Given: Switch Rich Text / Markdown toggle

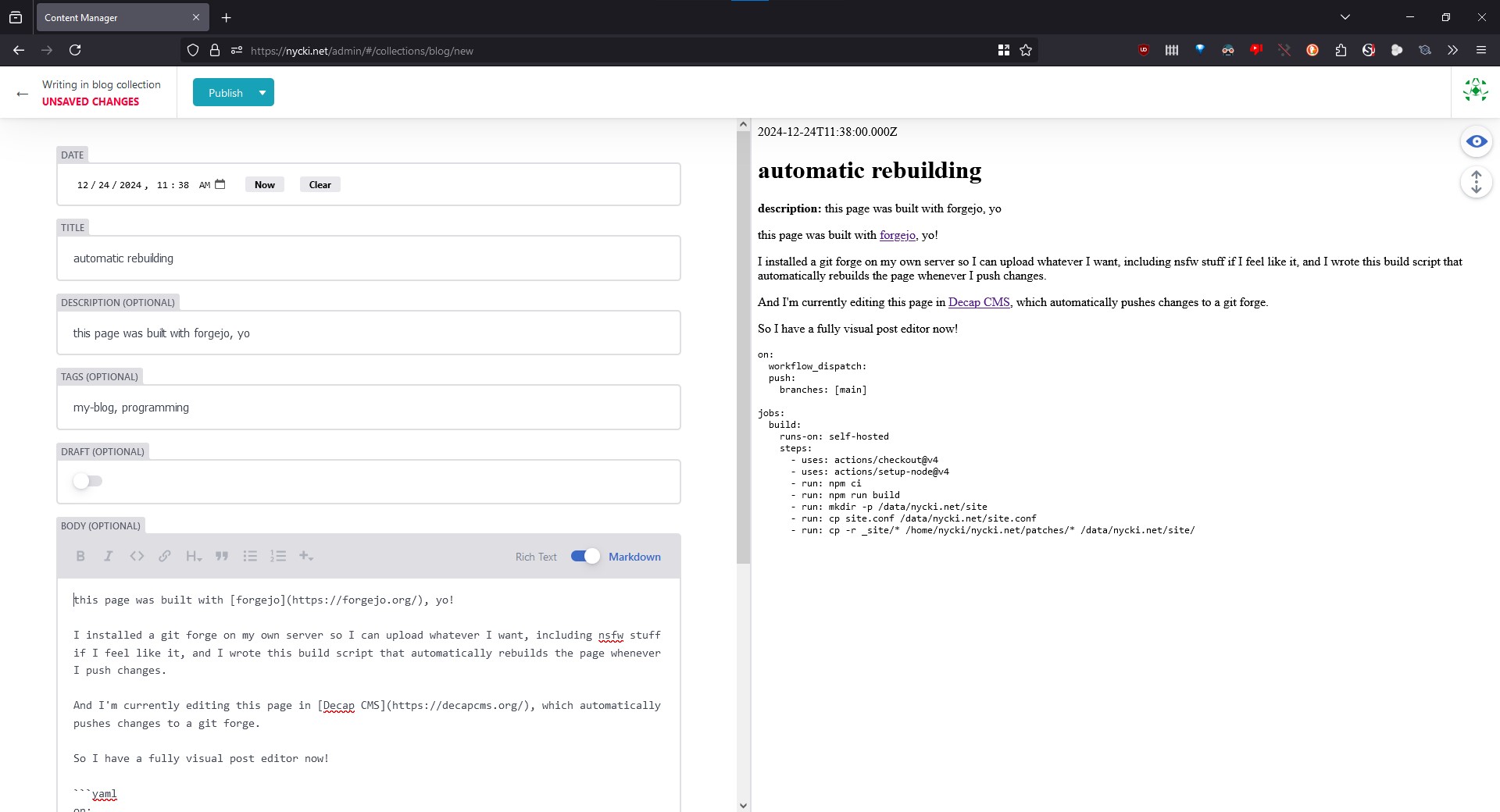Looking at the screenshot, I should [x=584, y=556].
